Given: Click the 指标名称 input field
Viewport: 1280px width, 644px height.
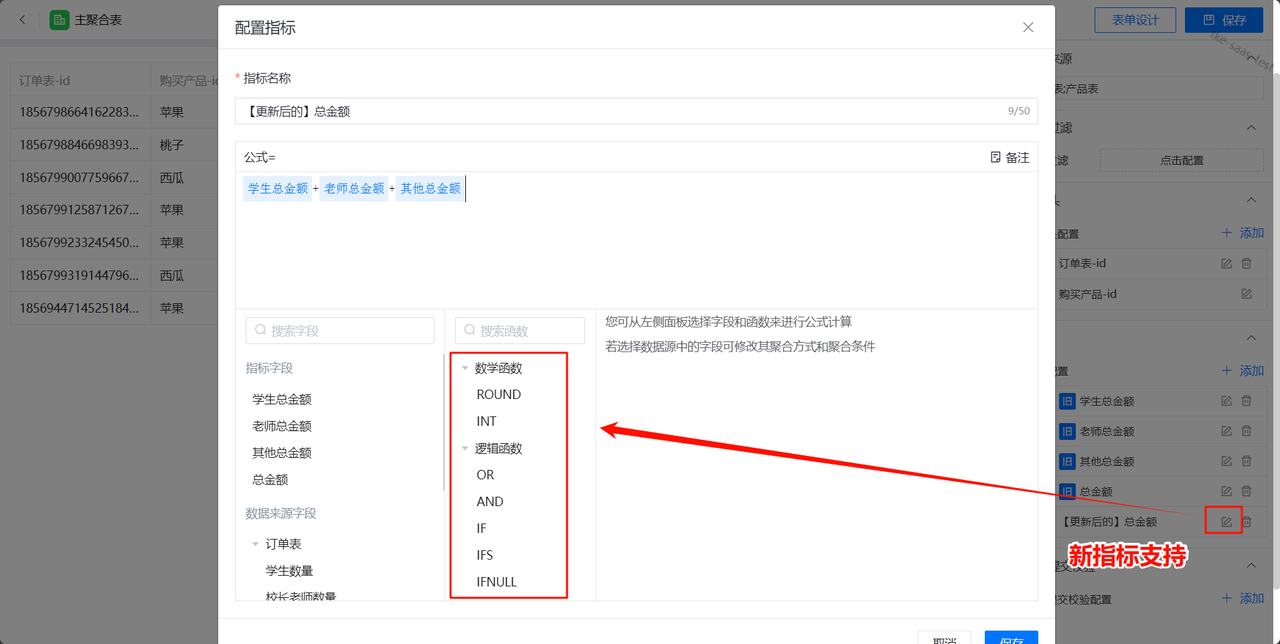Looking at the screenshot, I should point(620,112).
